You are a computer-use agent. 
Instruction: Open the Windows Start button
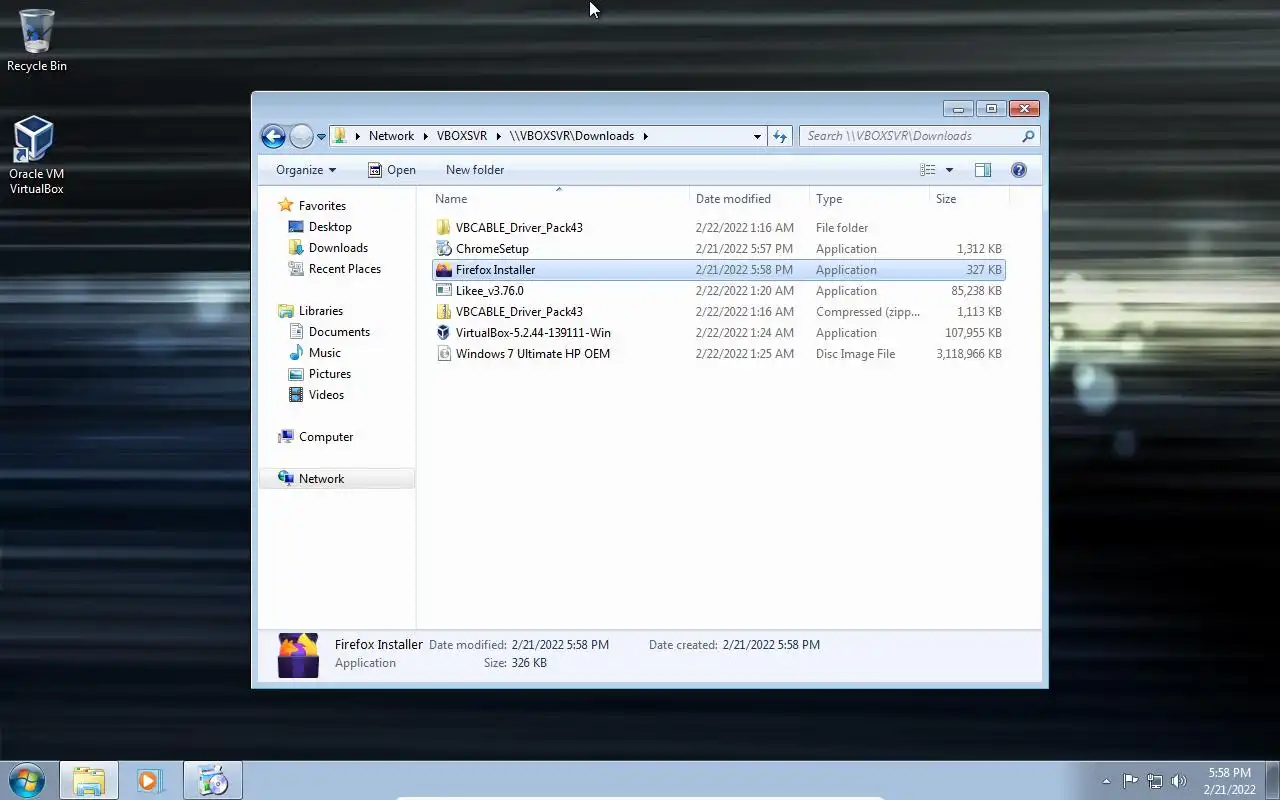pyautogui.click(x=26, y=780)
